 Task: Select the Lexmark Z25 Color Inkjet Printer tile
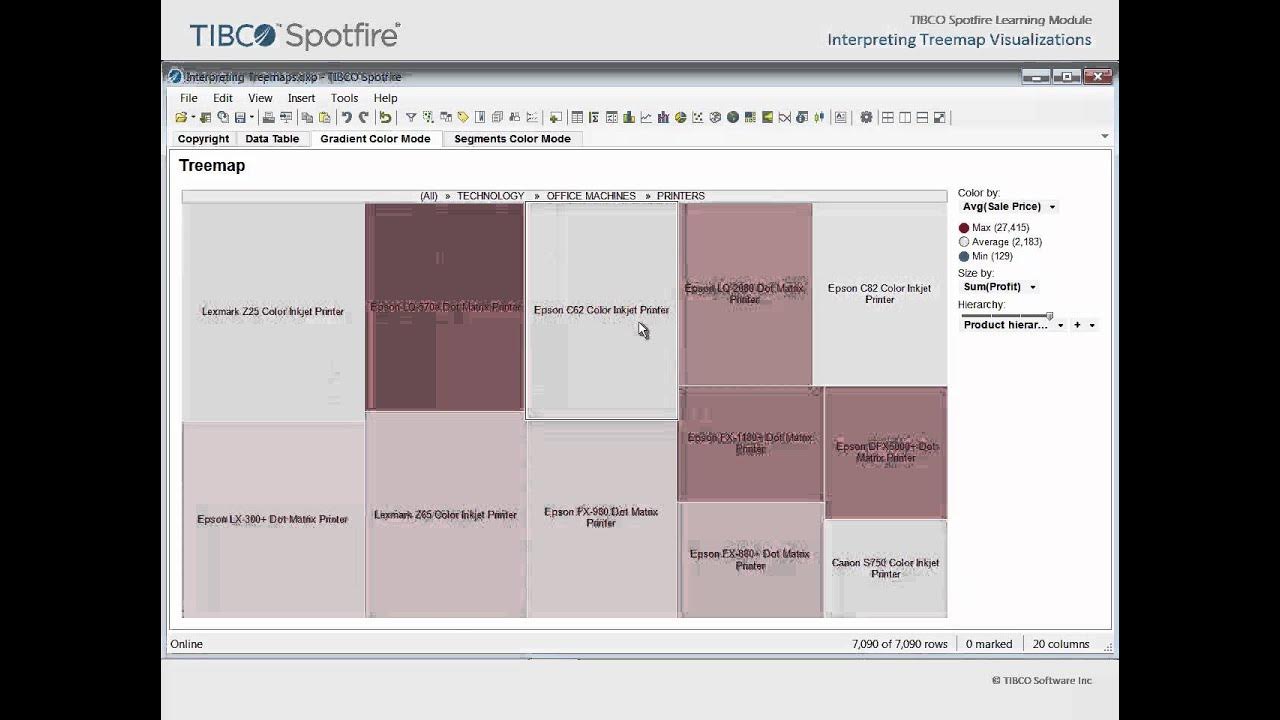coord(273,312)
